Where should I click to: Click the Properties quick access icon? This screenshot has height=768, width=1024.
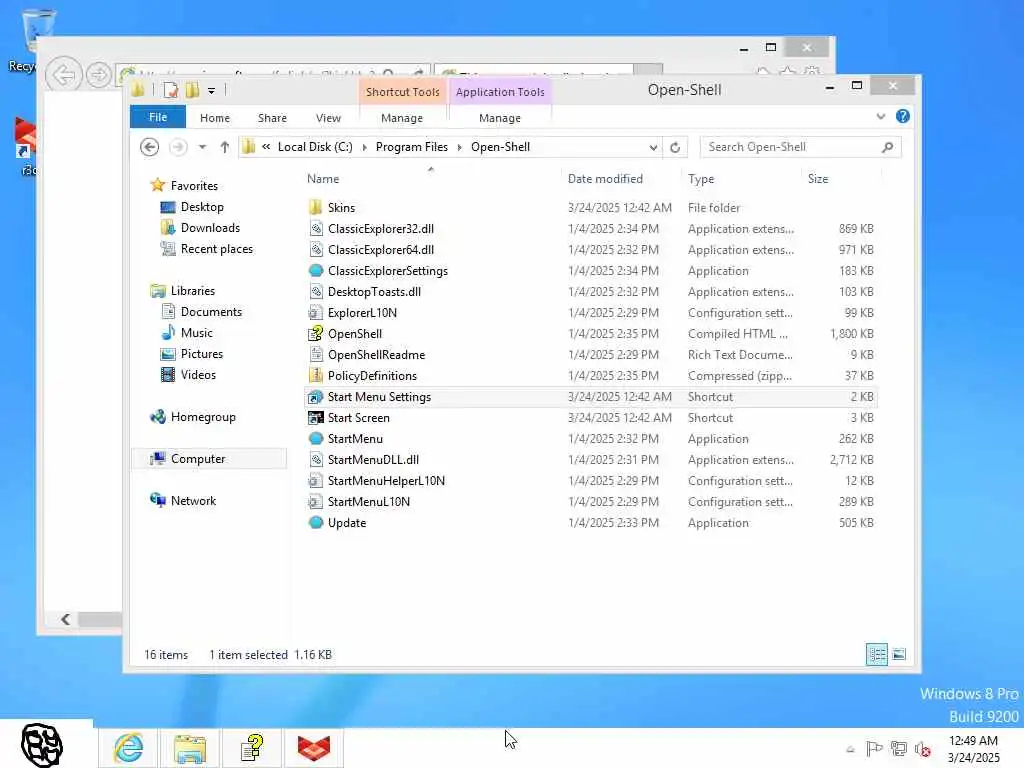pyautogui.click(x=170, y=90)
